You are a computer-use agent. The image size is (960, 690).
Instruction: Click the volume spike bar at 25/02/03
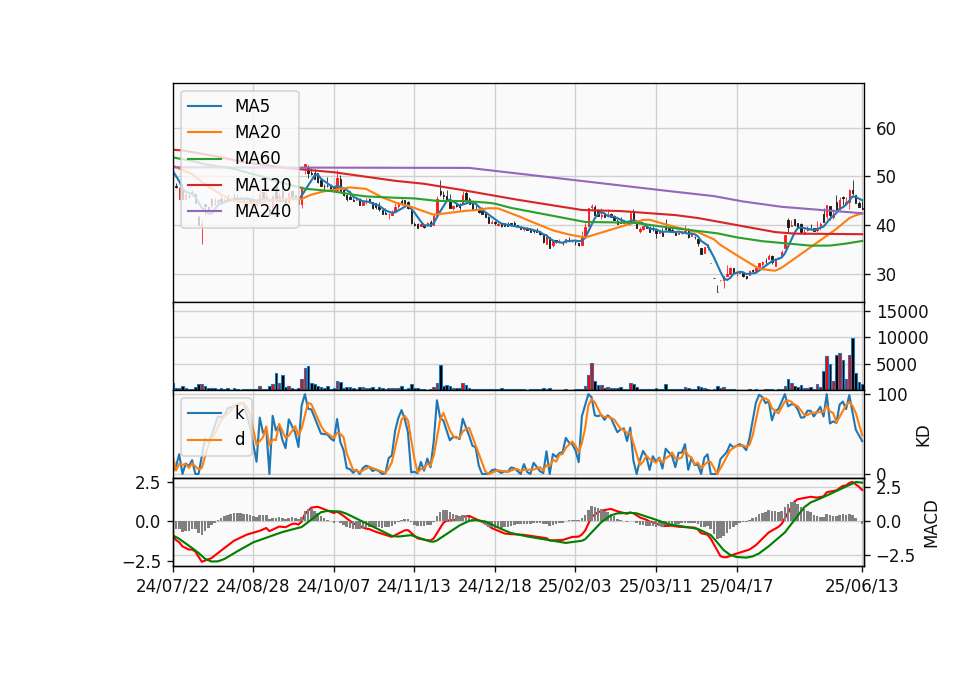tap(591, 377)
